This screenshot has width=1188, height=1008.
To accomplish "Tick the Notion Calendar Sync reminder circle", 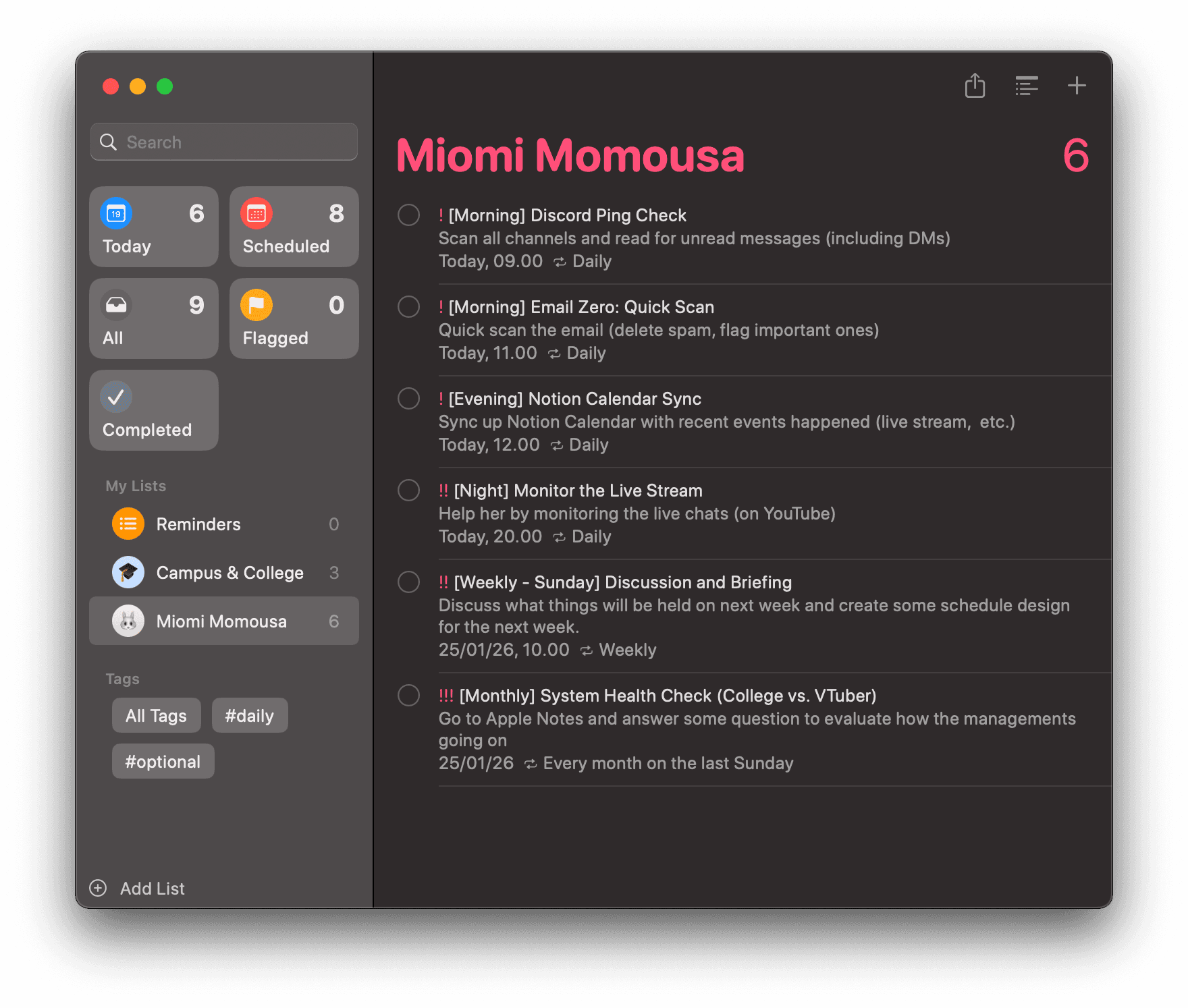I will (x=408, y=399).
